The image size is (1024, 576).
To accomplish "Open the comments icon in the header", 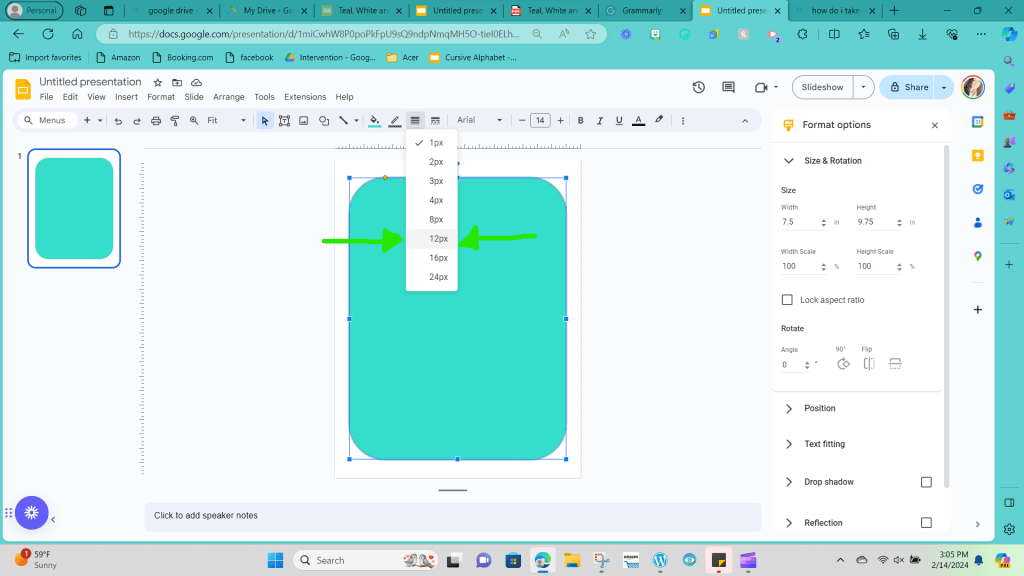I will [728, 87].
